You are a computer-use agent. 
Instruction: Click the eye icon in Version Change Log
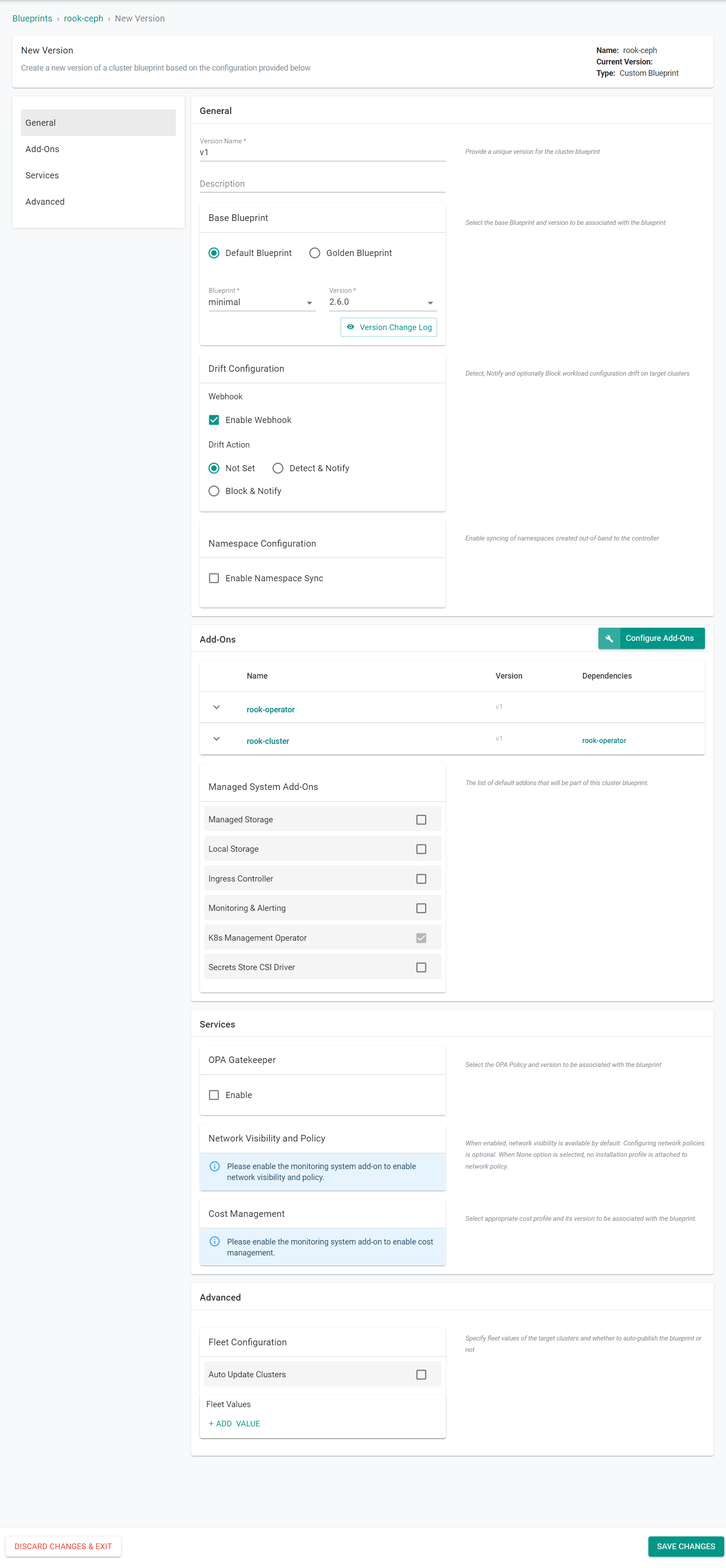click(351, 327)
